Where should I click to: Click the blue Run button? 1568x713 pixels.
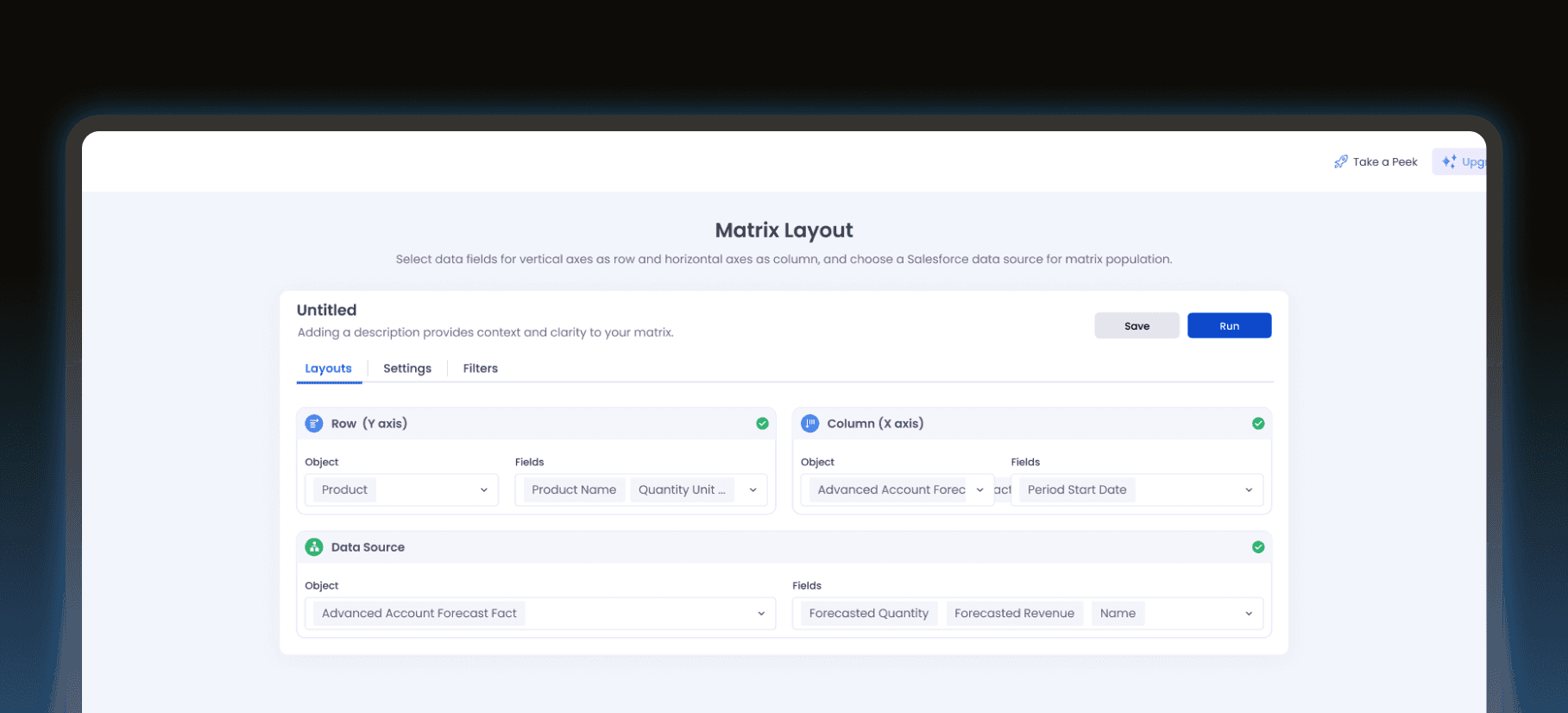pos(1229,325)
